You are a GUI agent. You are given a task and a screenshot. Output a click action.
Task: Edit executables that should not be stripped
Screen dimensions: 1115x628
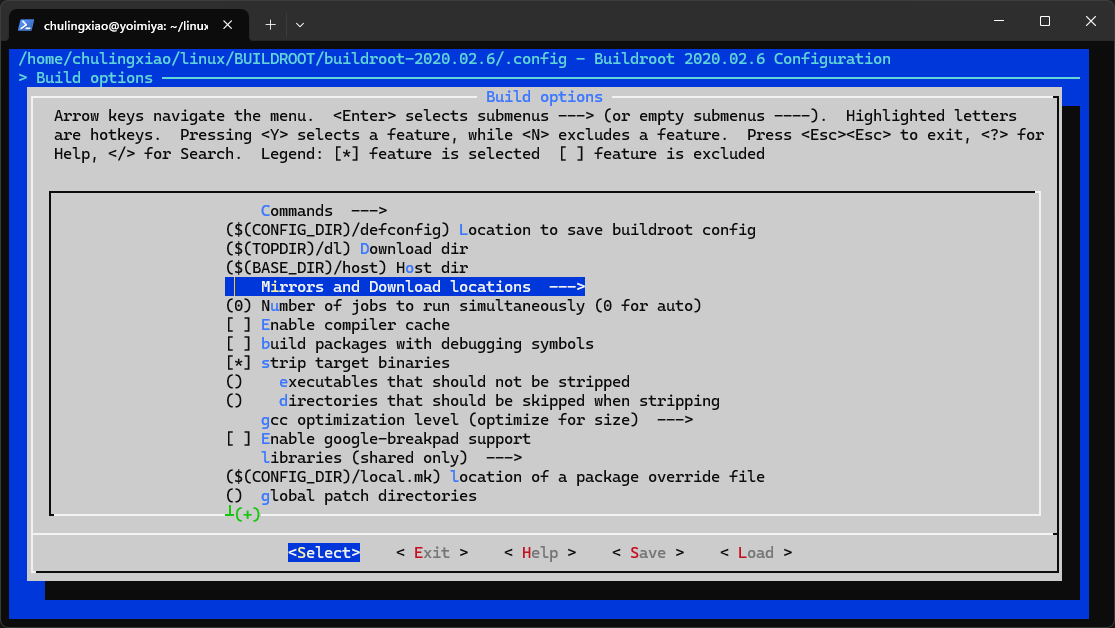pos(427,382)
